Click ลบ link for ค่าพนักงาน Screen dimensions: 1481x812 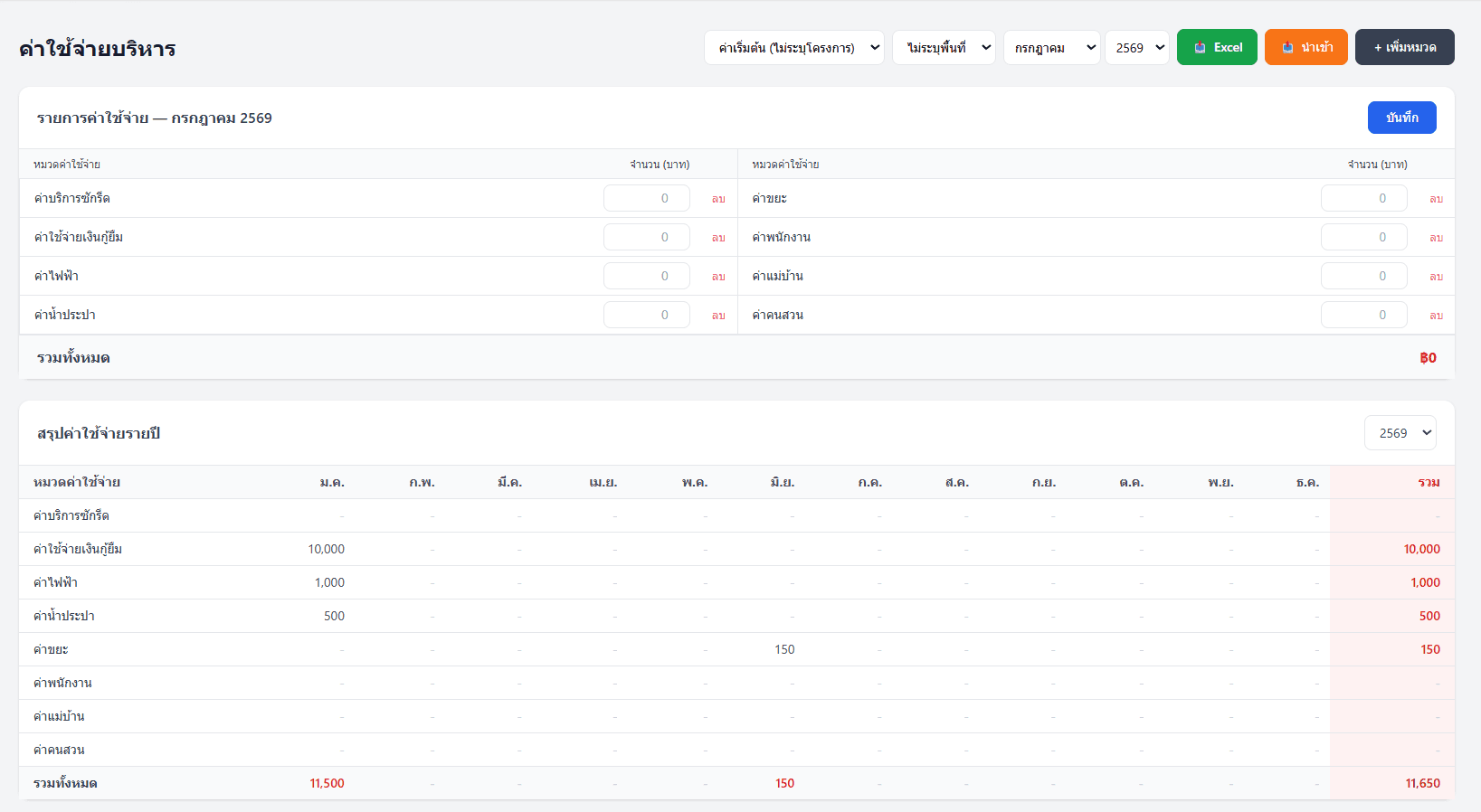[x=1436, y=238]
